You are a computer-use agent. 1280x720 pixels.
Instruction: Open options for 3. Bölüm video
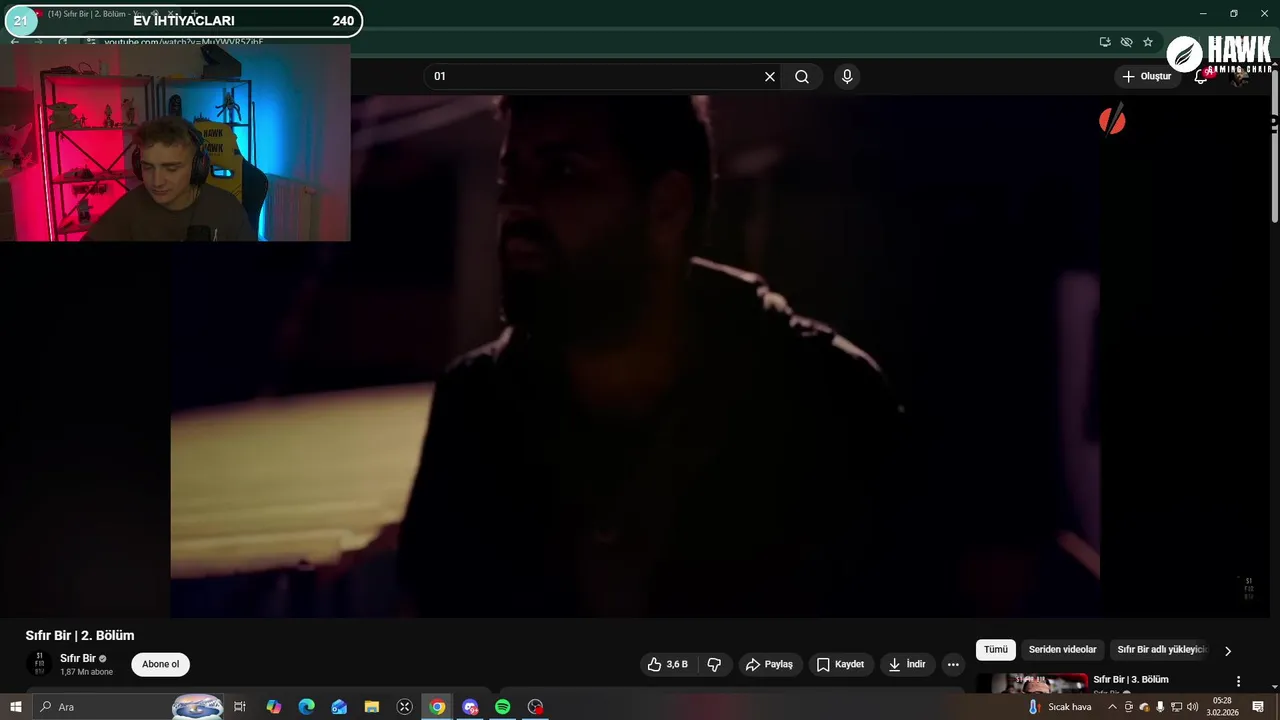pos(1238,682)
